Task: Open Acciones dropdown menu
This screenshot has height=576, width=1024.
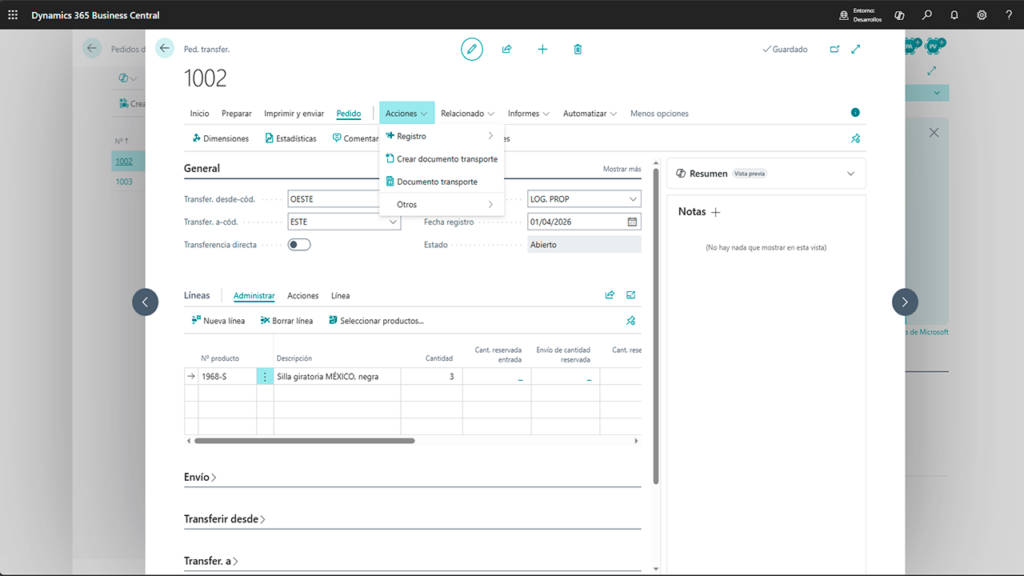Action: tap(406, 113)
